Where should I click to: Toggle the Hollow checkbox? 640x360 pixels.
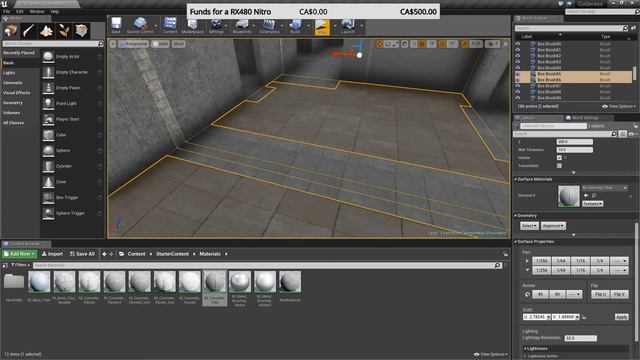click(x=559, y=158)
